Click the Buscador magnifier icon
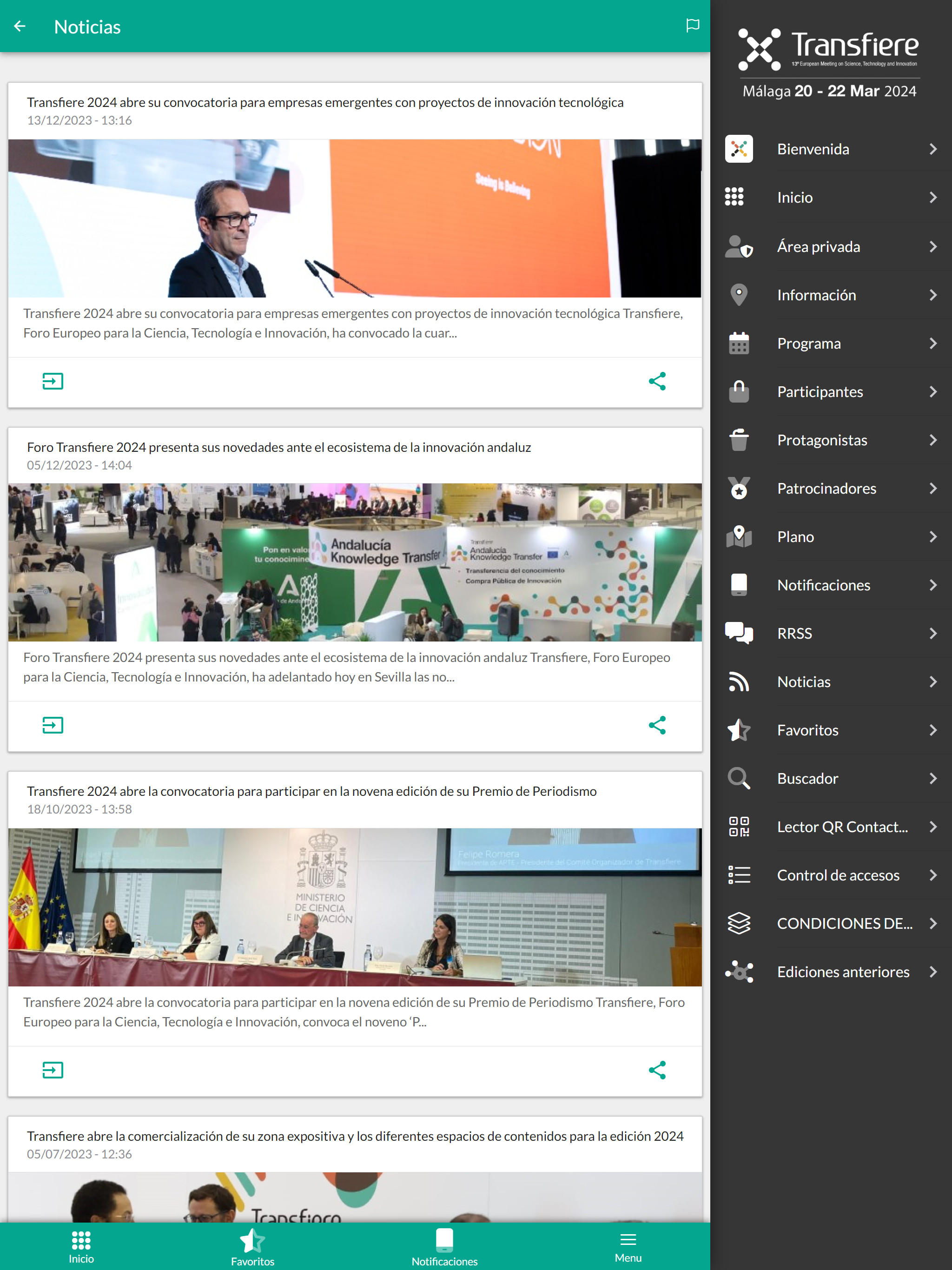 [x=739, y=779]
